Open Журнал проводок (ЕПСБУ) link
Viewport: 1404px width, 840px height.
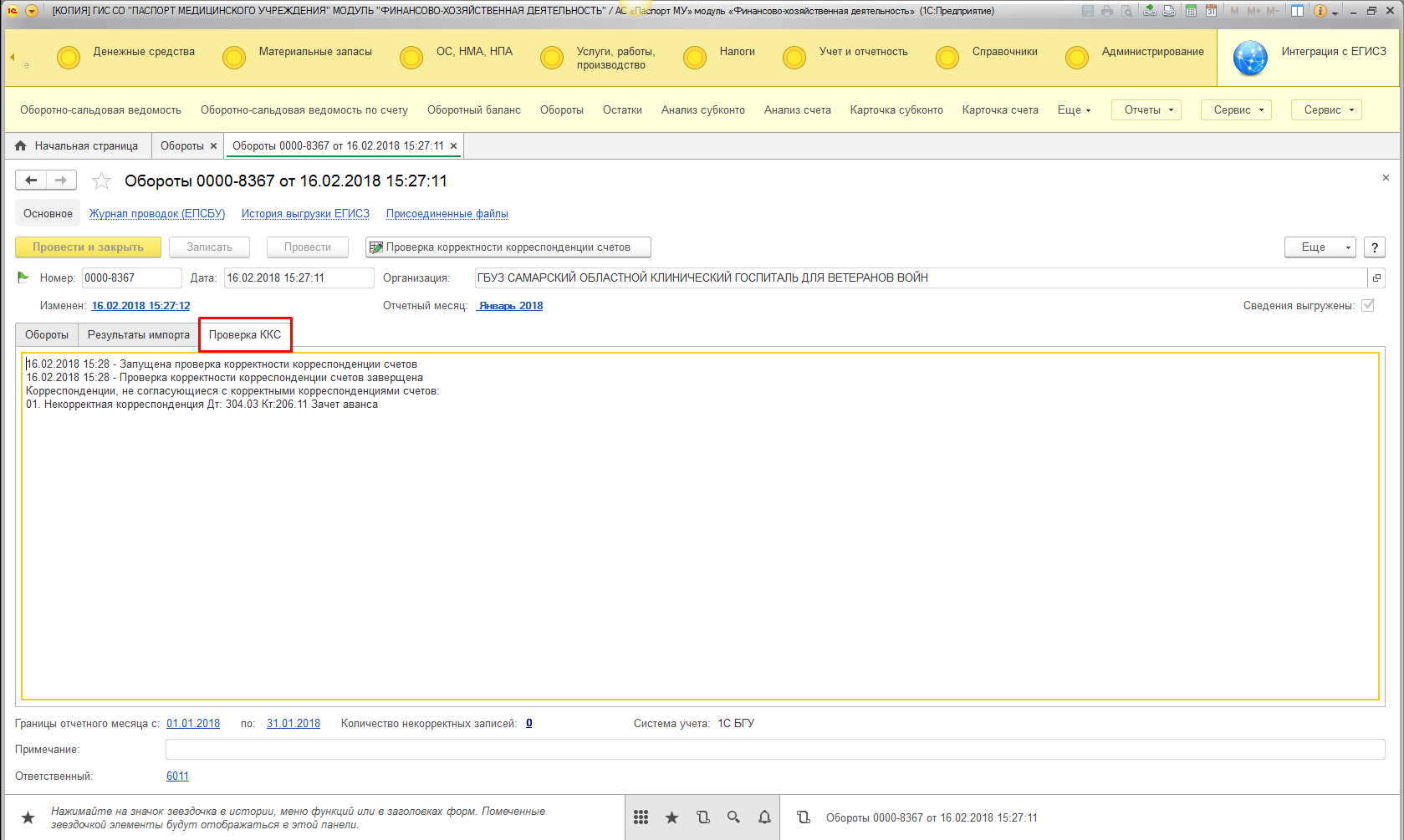[157, 214]
